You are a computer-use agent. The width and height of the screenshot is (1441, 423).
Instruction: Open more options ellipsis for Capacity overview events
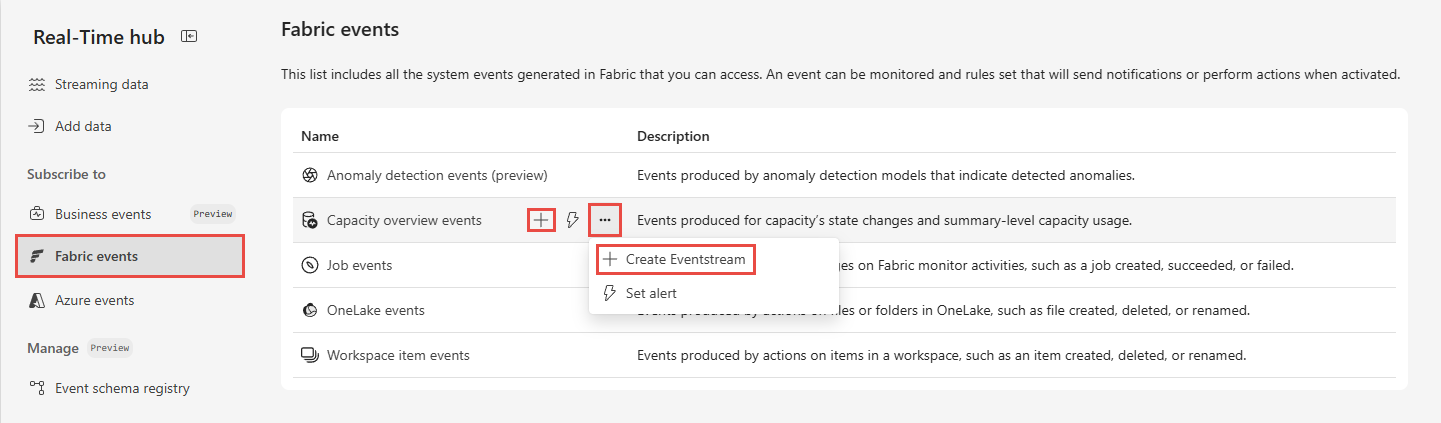click(605, 220)
